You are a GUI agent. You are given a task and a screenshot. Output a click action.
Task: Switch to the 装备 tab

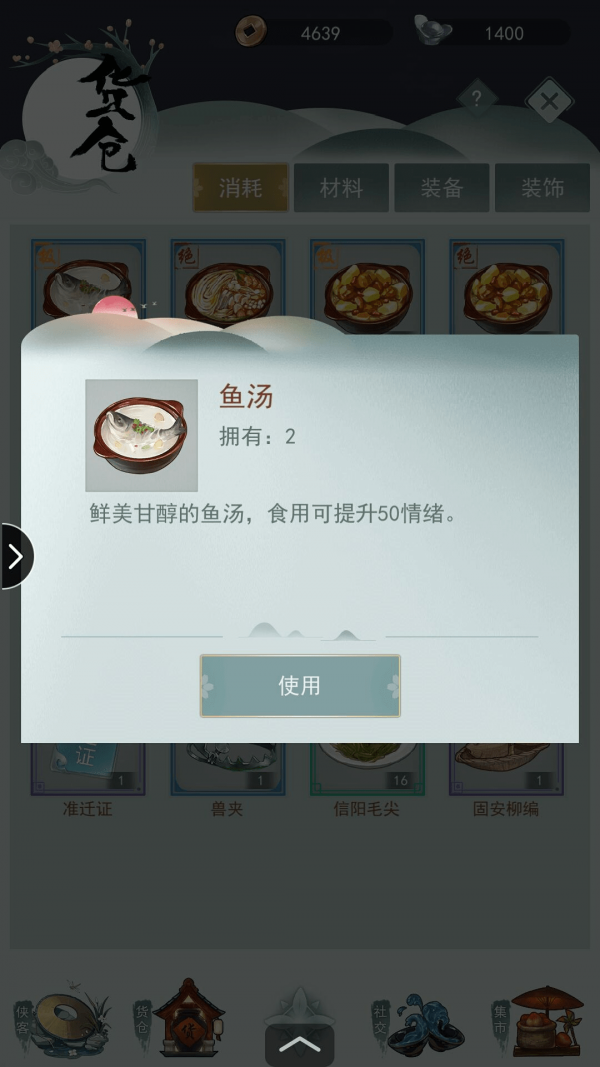click(x=441, y=188)
